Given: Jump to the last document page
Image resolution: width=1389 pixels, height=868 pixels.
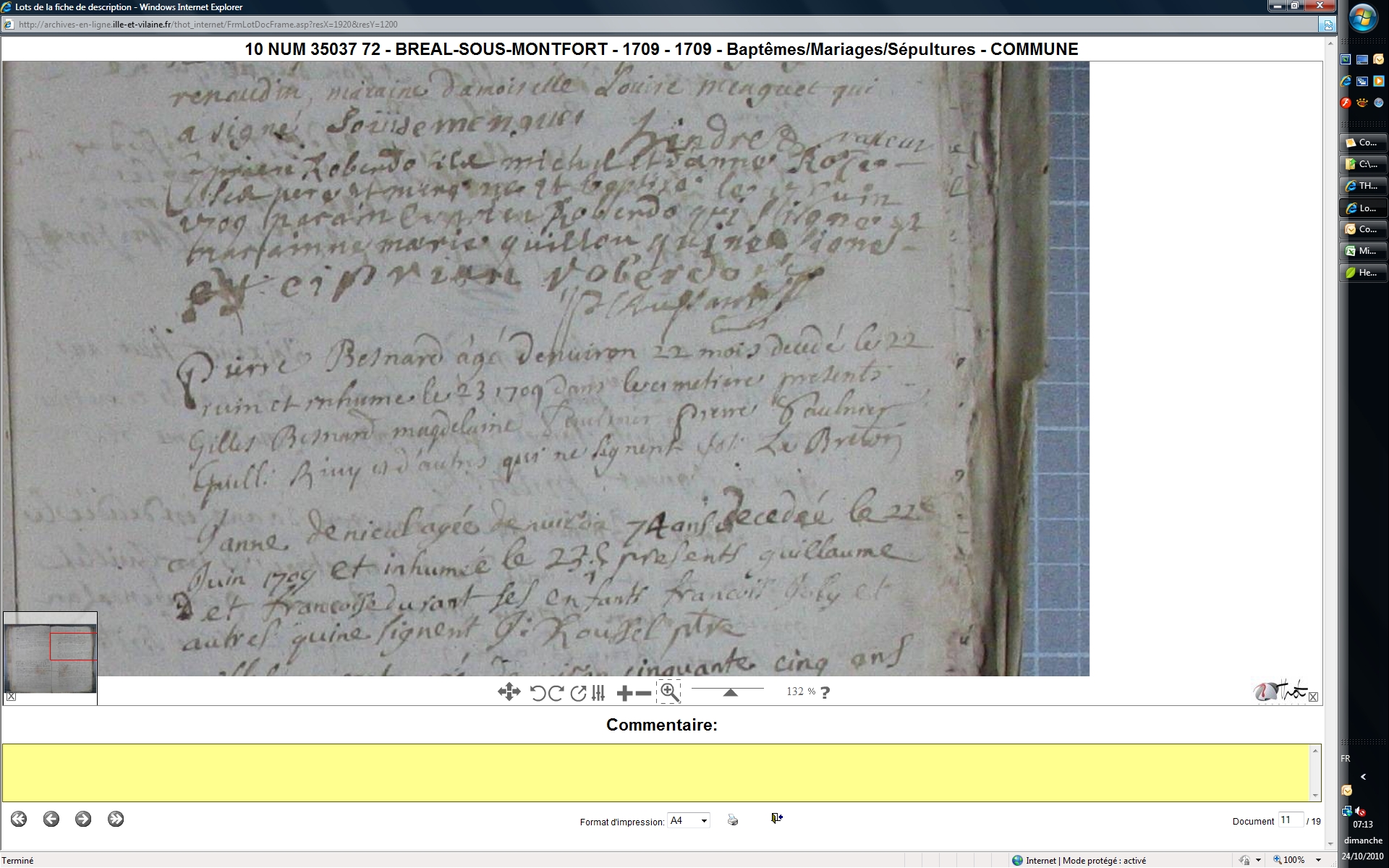Looking at the screenshot, I should 116,819.
